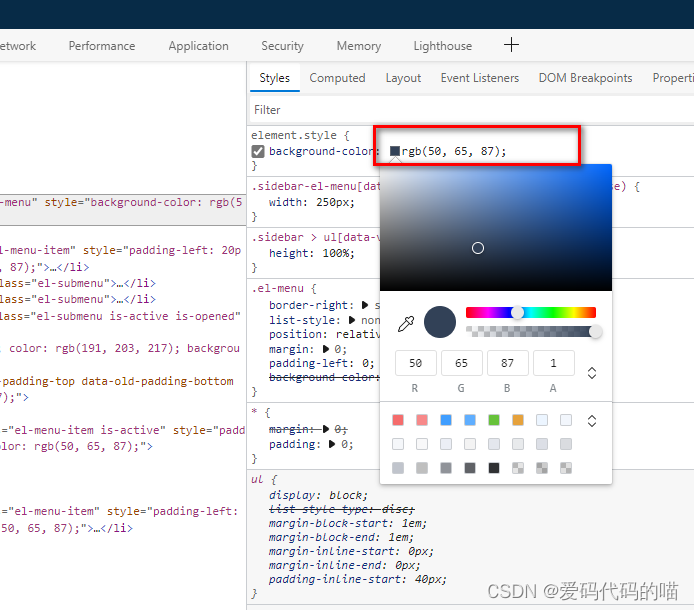Click the circle marker in the color spectrum

(x=478, y=248)
